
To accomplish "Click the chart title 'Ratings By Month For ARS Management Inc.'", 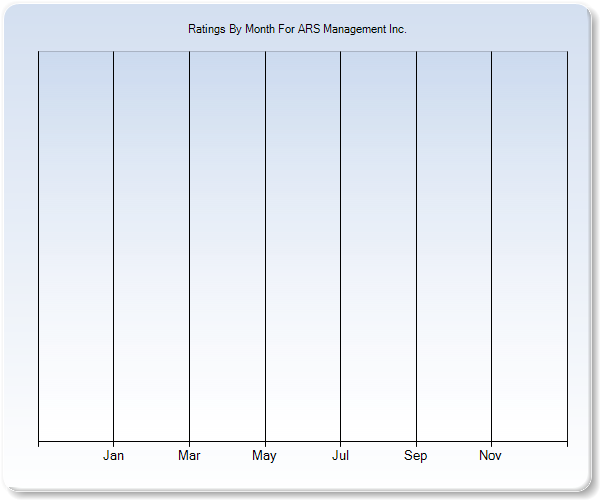I will (297, 29).
